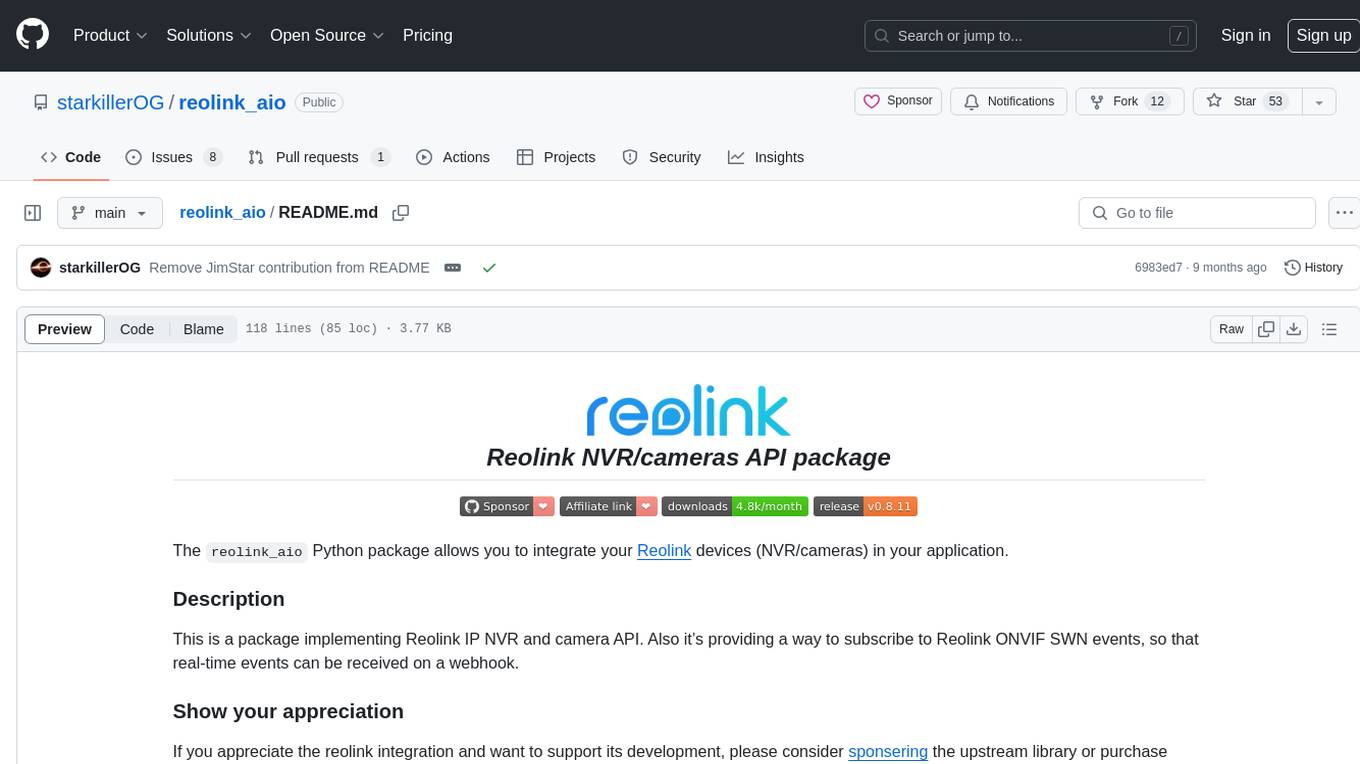Switch to the Issues tab
Viewport: 1360px width, 764px height.
(174, 157)
